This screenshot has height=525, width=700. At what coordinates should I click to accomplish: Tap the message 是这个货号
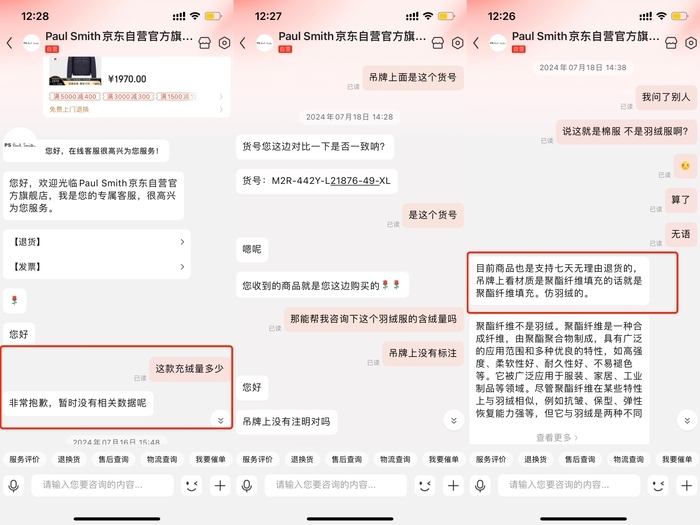pyautogui.click(x=433, y=215)
